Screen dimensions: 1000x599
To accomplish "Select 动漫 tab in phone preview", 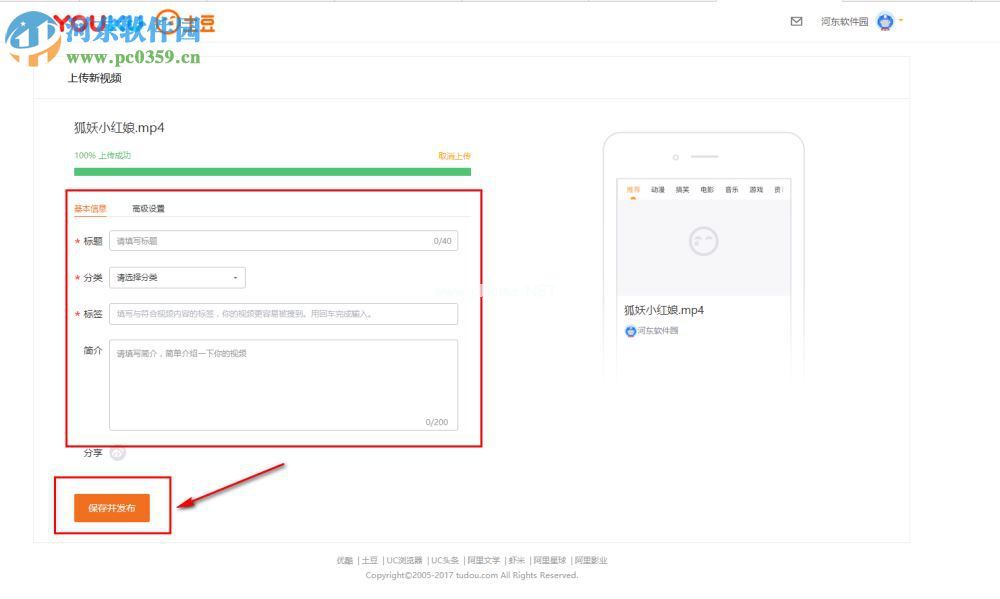I will [657, 189].
